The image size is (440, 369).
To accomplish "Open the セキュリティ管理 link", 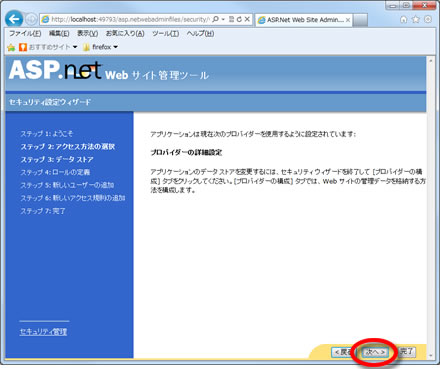I will coord(43,332).
